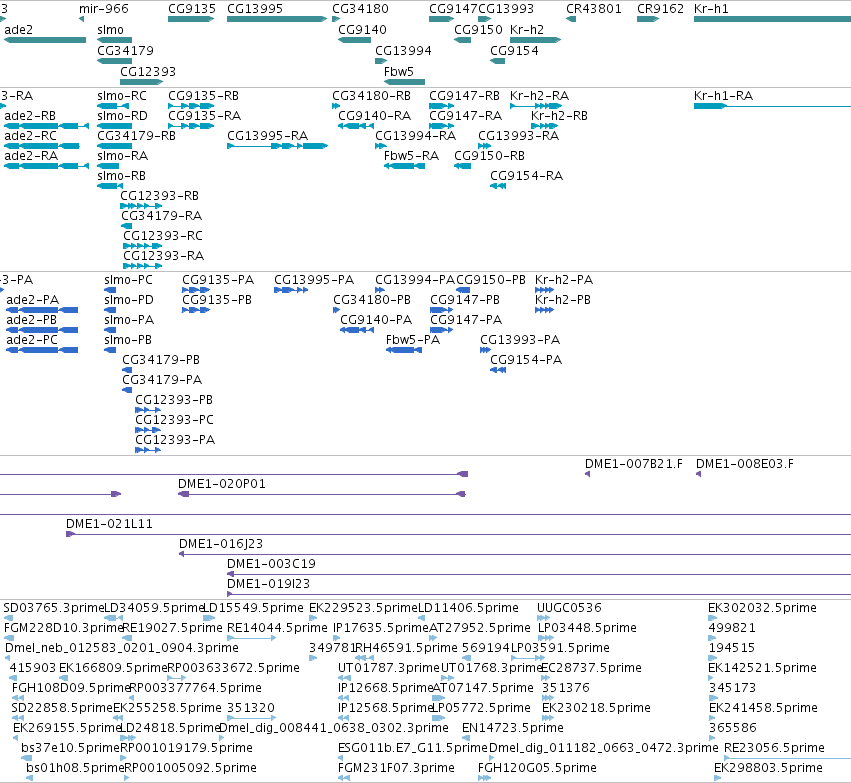The height and width of the screenshot is (783, 851).
Task: Open the CG13993-RA transcript label
Action: click(518, 136)
